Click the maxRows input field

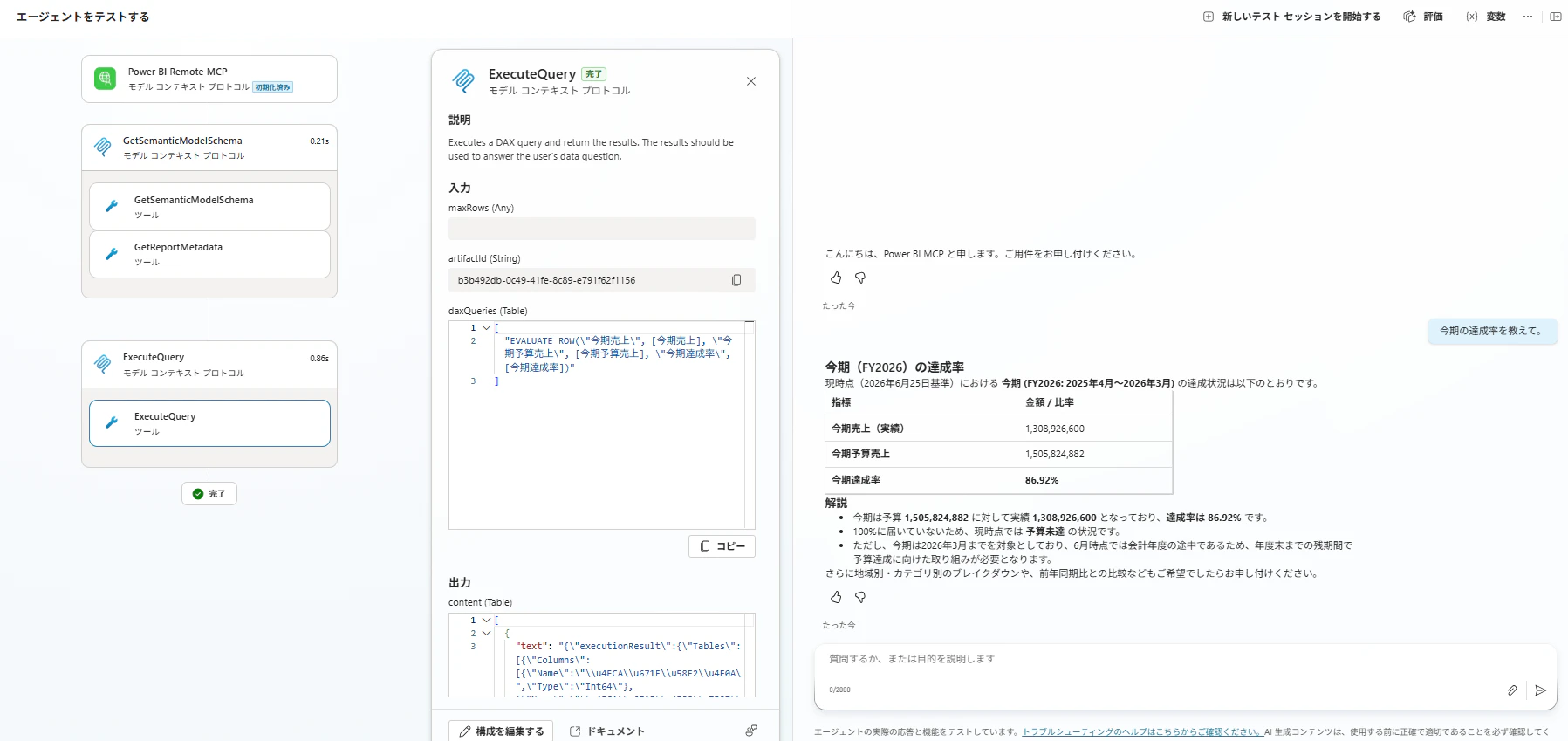[602, 229]
